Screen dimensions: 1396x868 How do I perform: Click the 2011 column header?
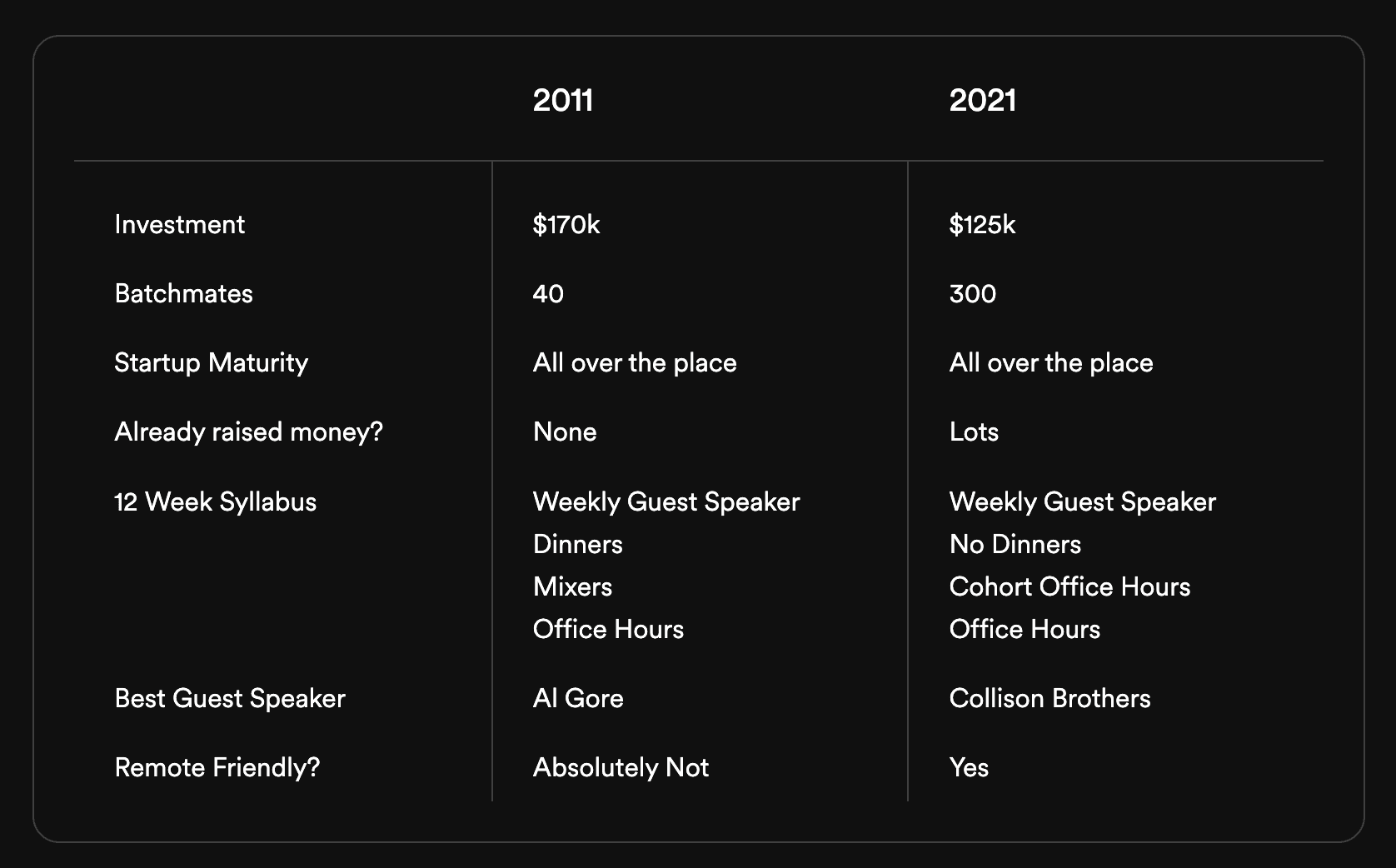point(563,101)
